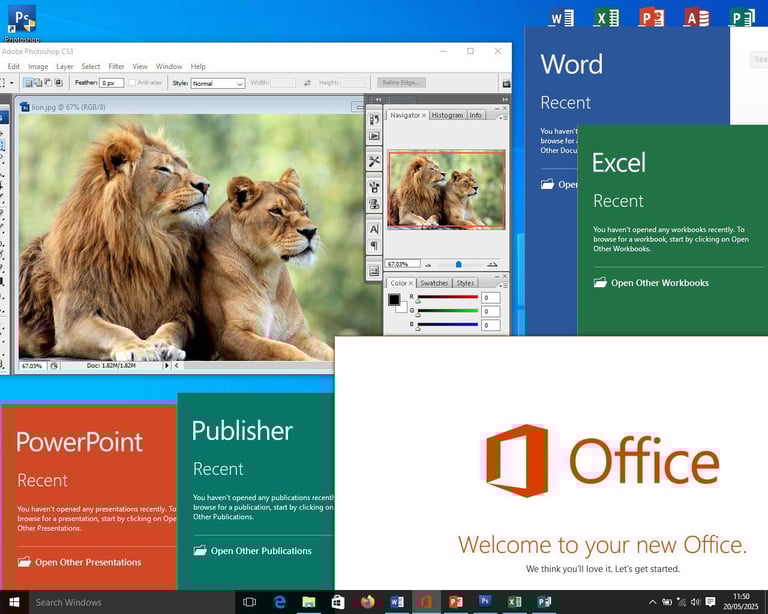The image size is (768, 614).
Task: Click the Search Windows box on taskbar
Action: pyautogui.click(x=132, y=602)
